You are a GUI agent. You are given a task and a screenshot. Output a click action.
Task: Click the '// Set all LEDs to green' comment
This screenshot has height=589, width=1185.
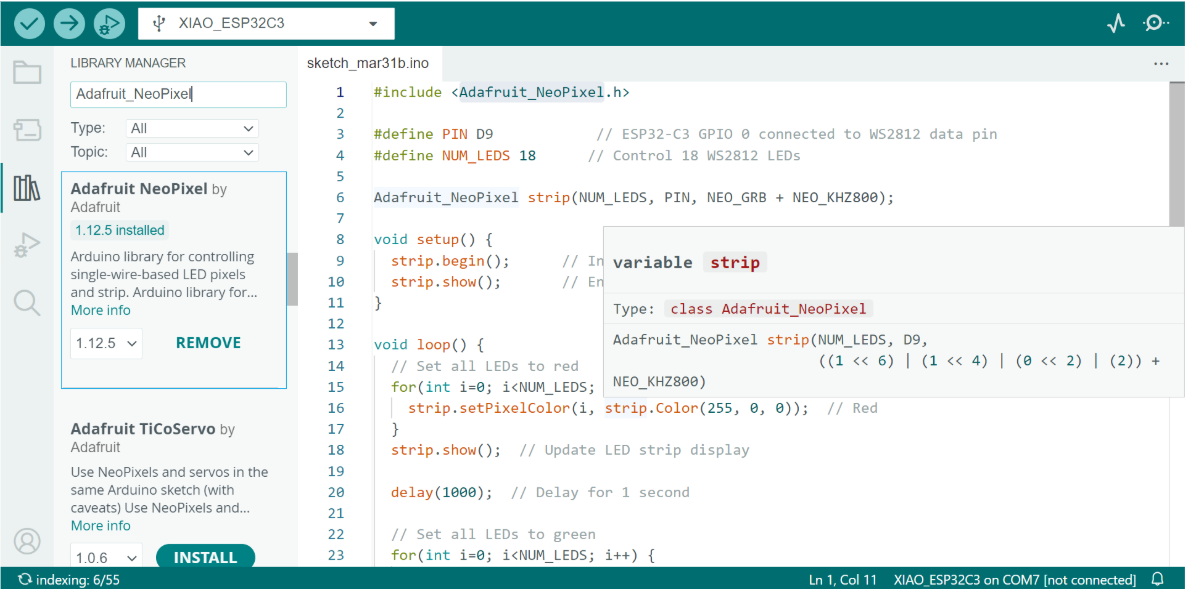tap(493, 534)
